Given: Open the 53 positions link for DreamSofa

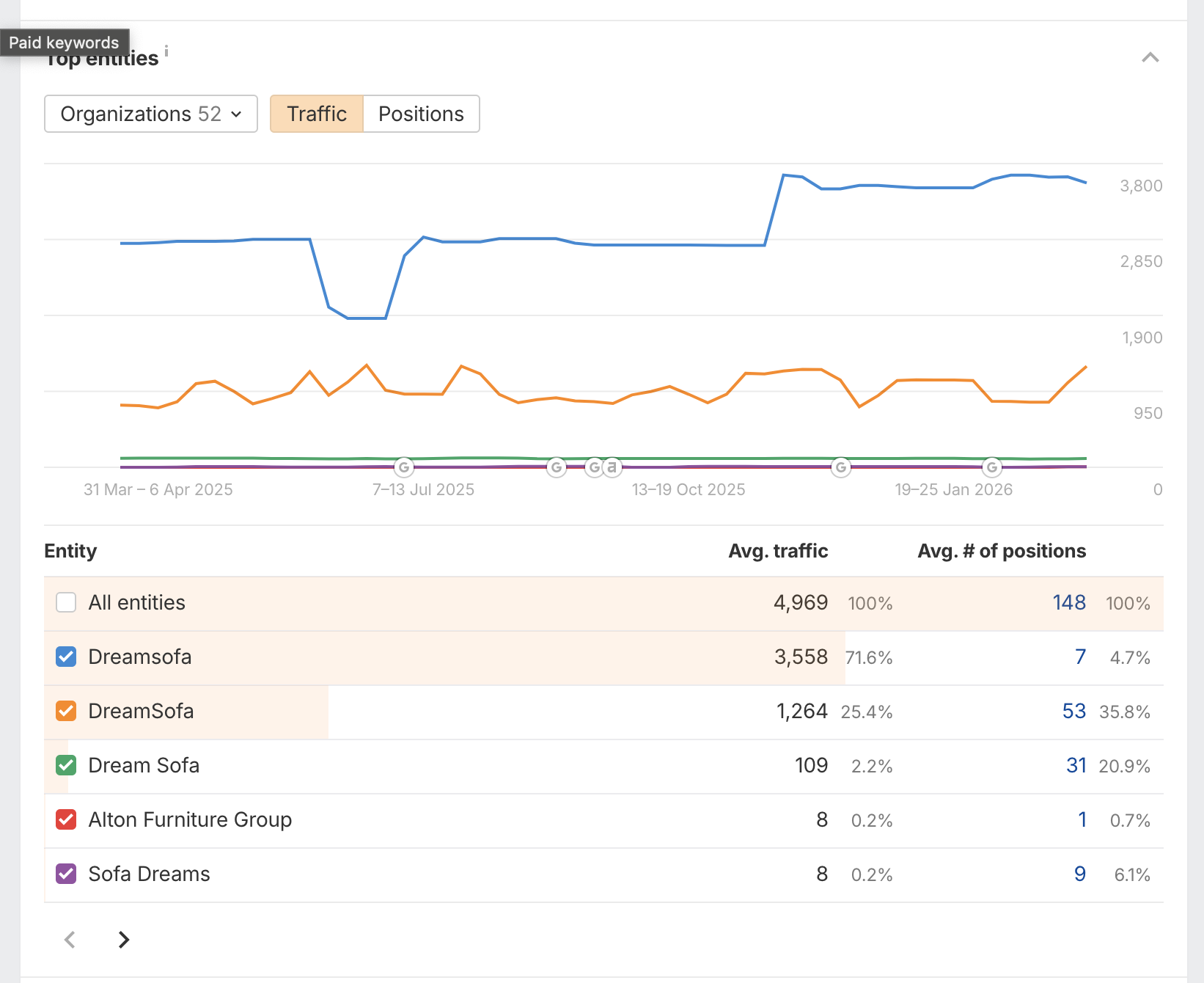Looking at the screenshot, I should (x=1074, y=711).
